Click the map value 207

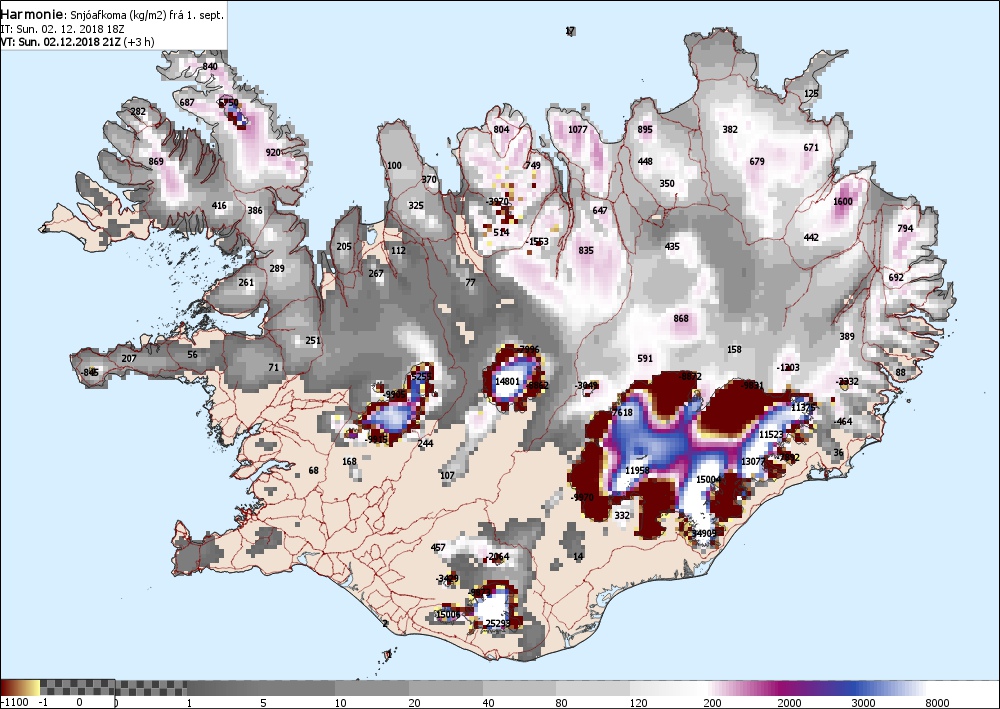pos(129,358)
